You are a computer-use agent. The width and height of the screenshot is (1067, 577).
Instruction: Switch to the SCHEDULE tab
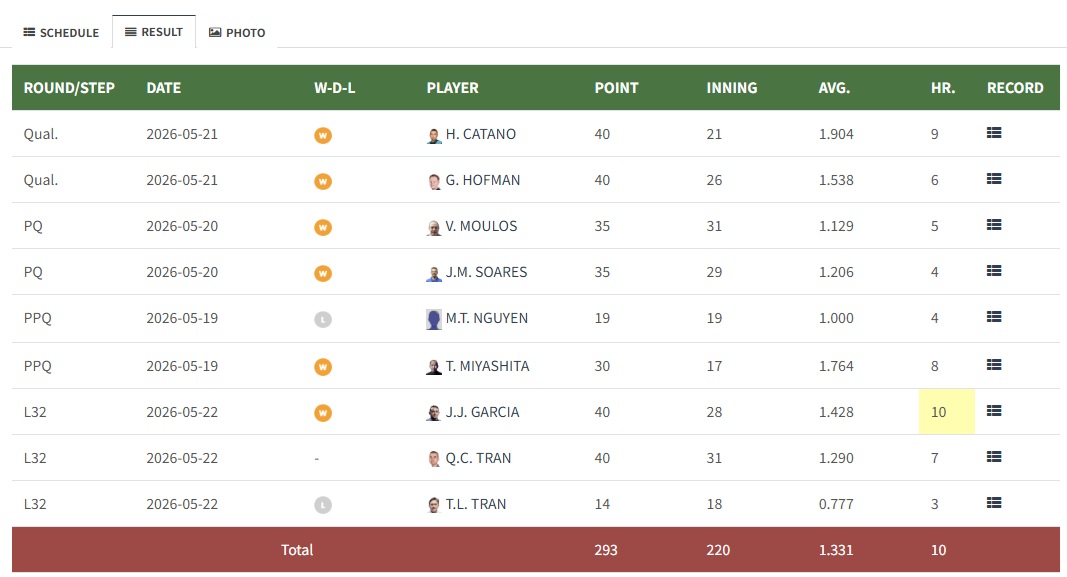[61, 33]
